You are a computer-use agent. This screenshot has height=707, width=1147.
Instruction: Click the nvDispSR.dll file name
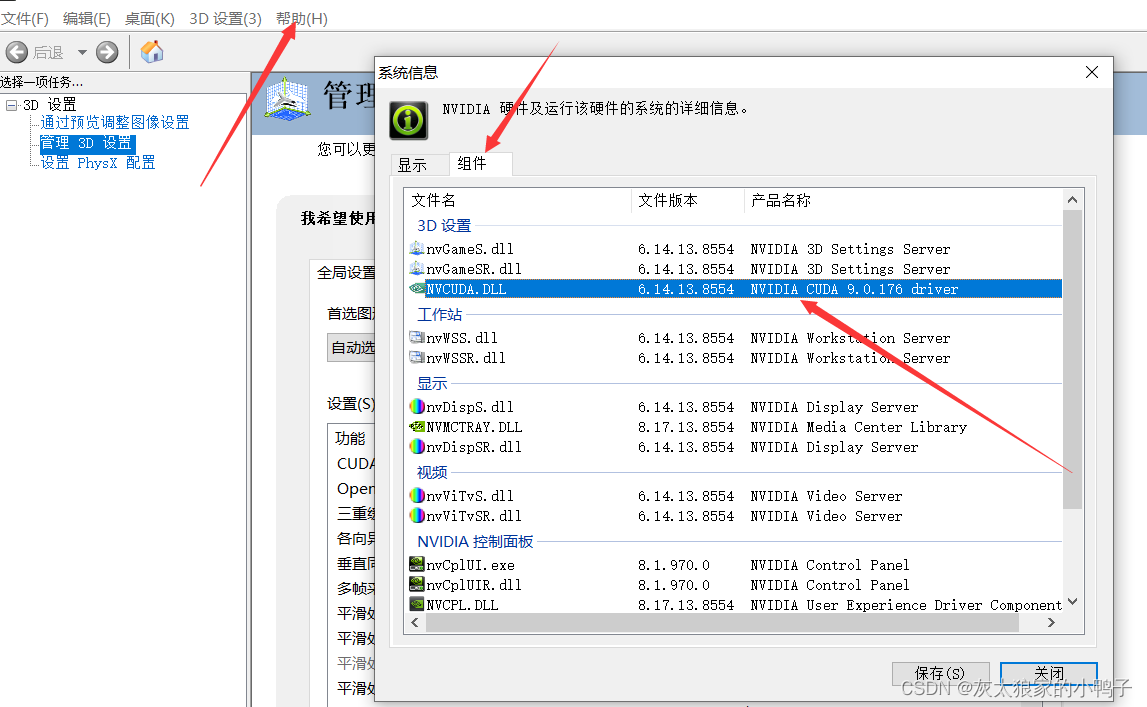(x=474, y=446)
